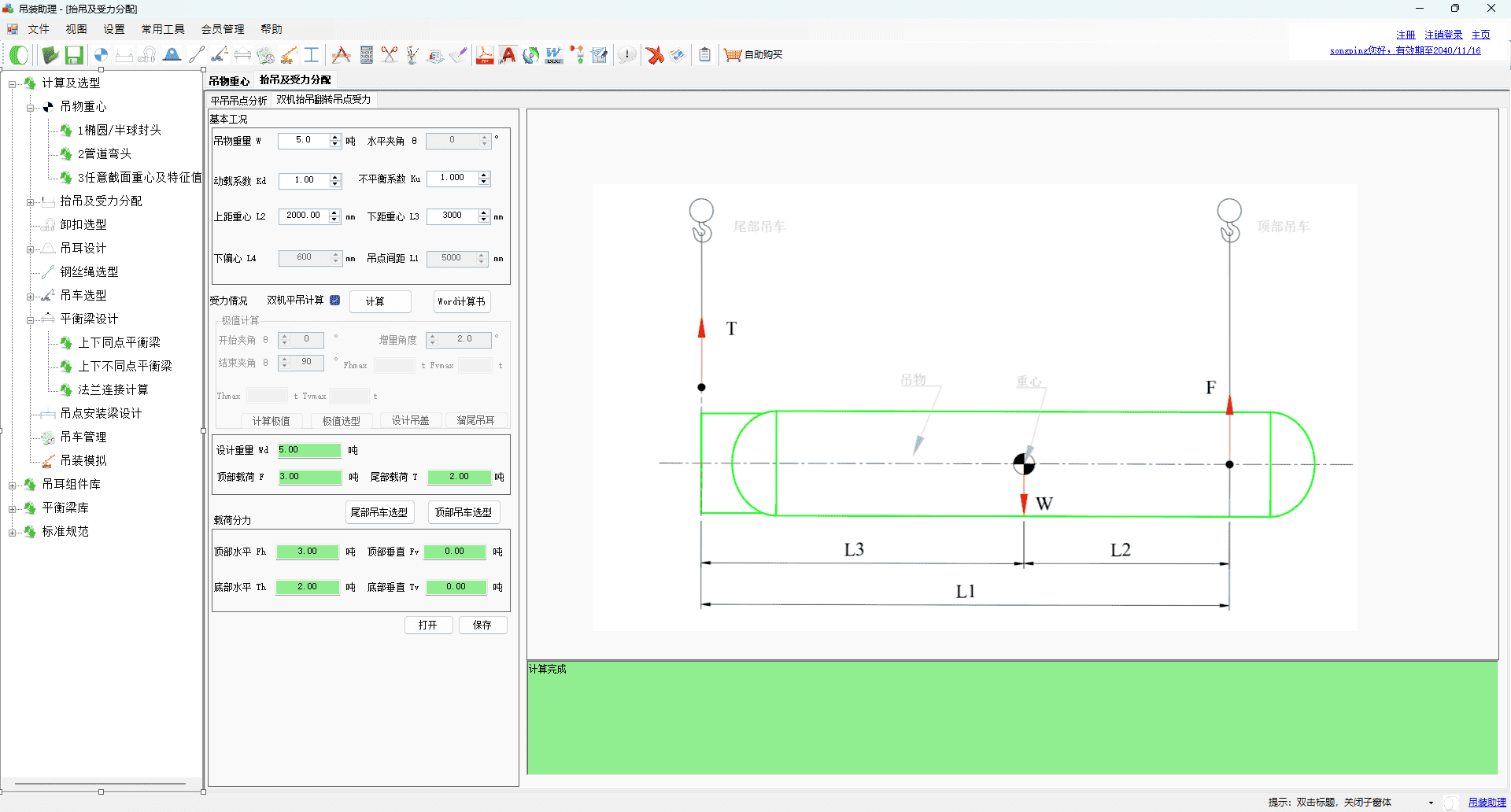Click the blue I-beam section icon
Viewport: 1511px width, 812px height.
point(312,55)
